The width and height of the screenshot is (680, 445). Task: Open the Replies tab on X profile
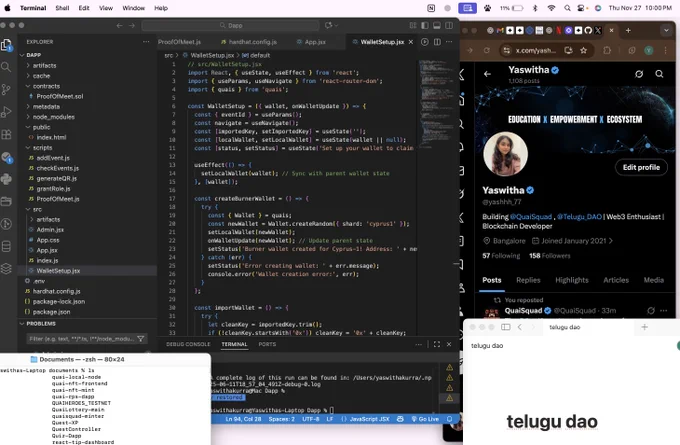pos(528,280)
